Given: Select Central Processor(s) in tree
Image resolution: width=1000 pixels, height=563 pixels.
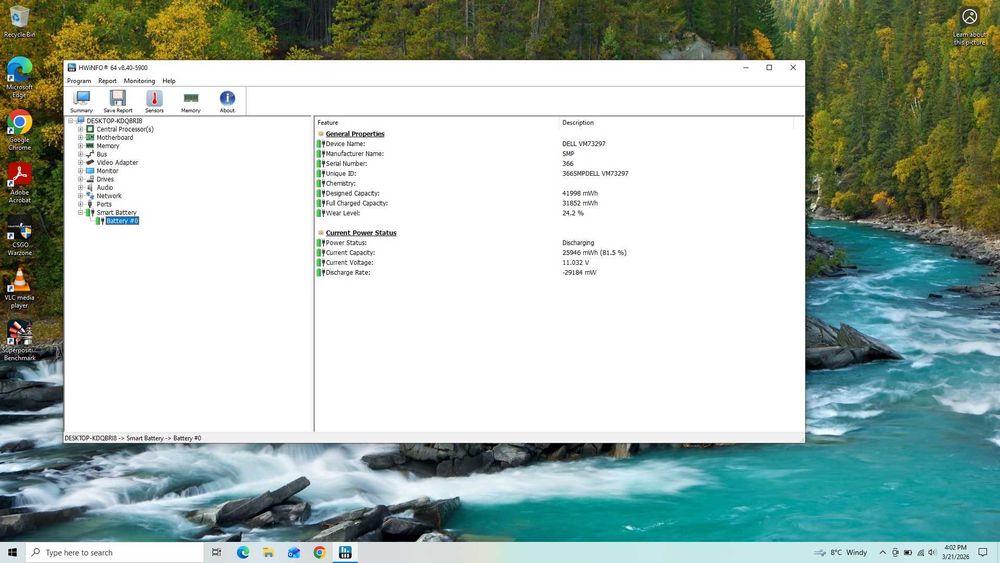Looking at the screenshot, I should pyautogui.click(x=125, y=129).
